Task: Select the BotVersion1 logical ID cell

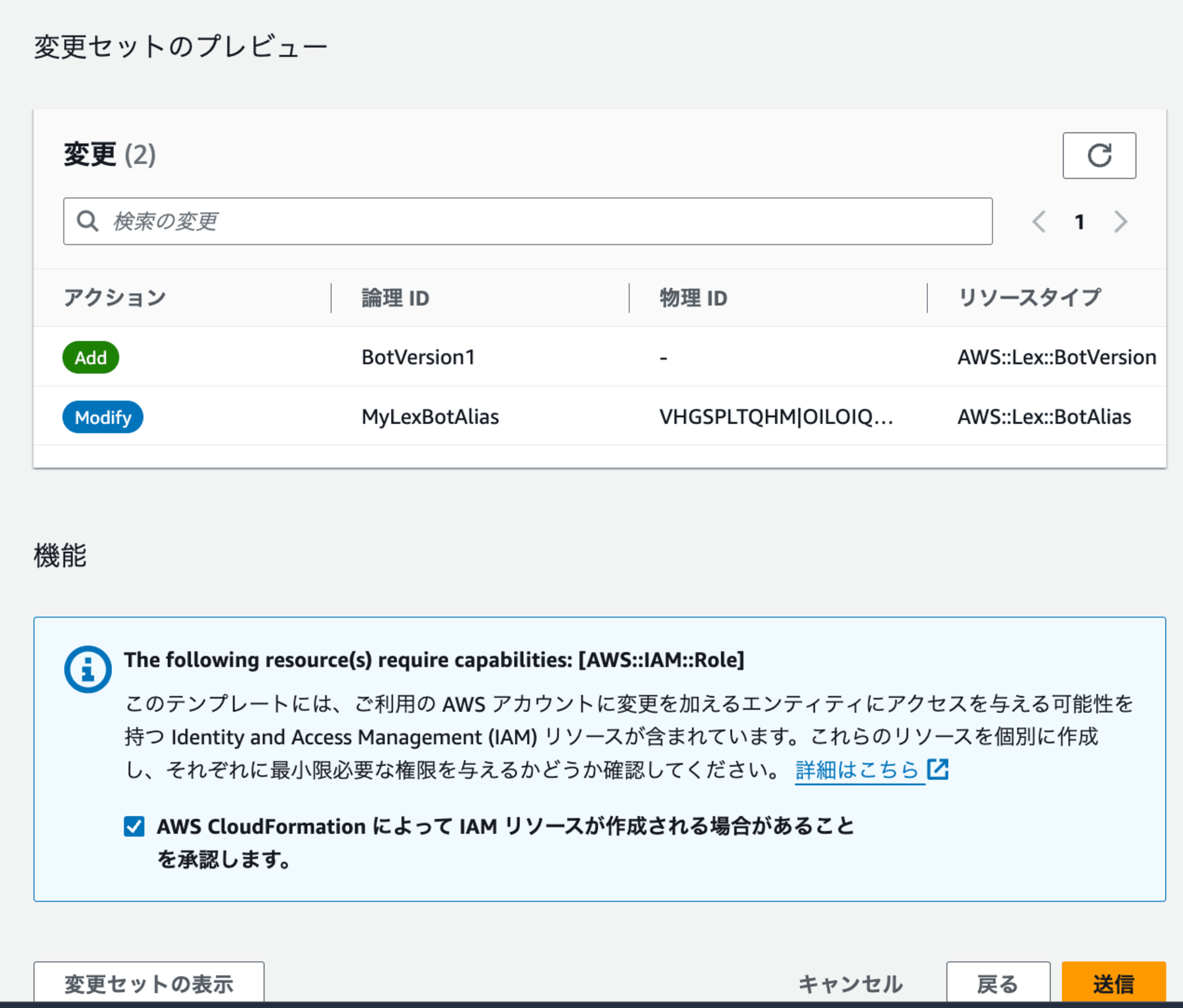Action: 418,357
